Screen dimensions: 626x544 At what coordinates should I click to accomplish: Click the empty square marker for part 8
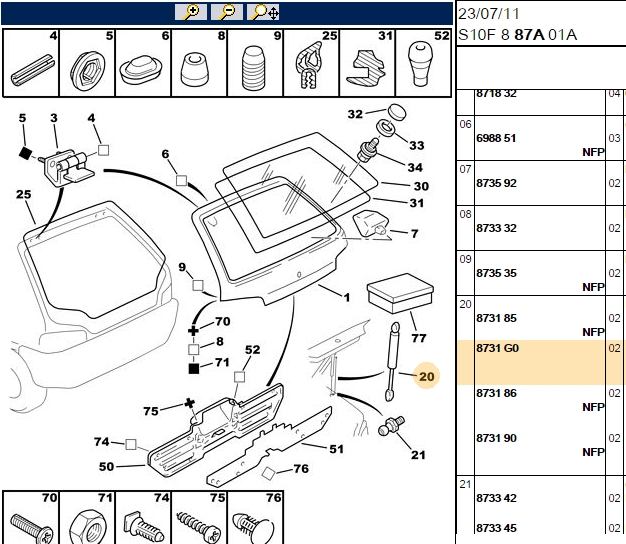194,350
